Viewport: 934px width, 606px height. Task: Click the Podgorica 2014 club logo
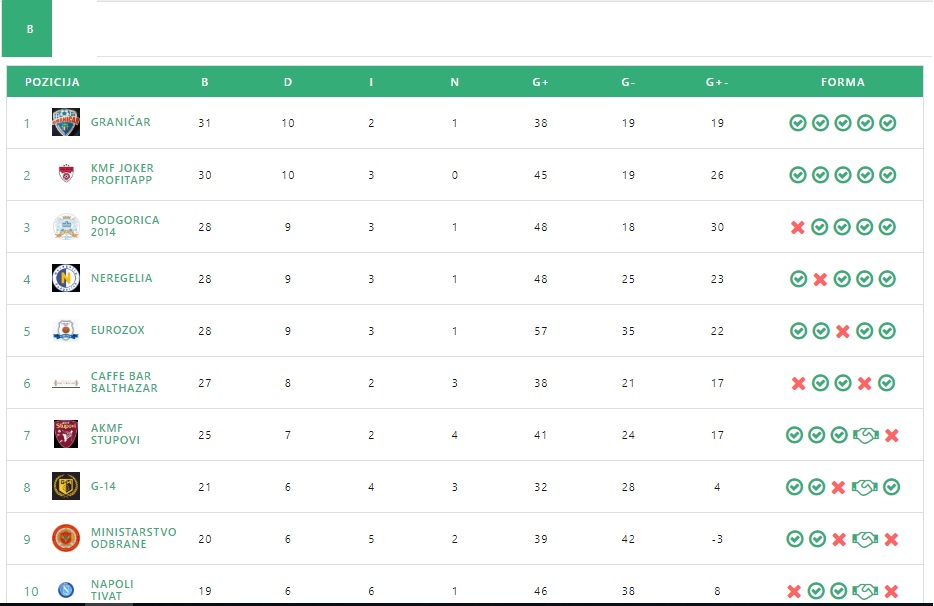coord(66,226)
